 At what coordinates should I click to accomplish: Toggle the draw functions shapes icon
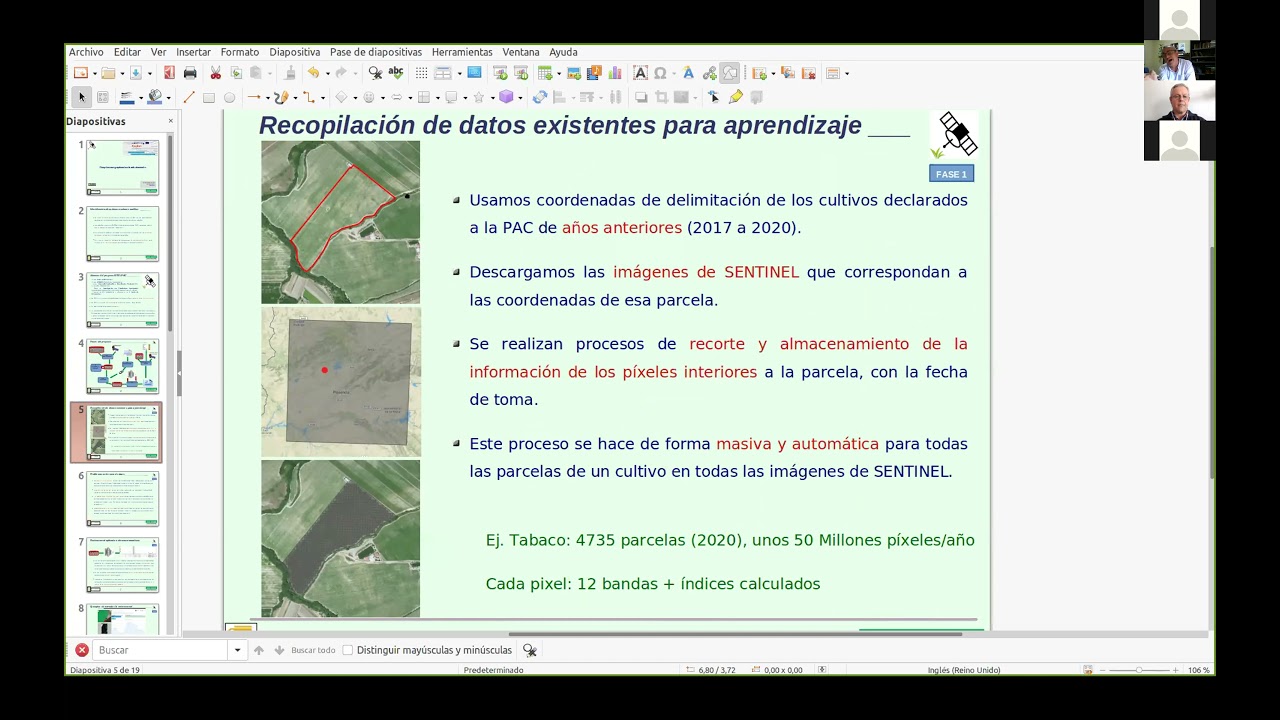(730, 73)
